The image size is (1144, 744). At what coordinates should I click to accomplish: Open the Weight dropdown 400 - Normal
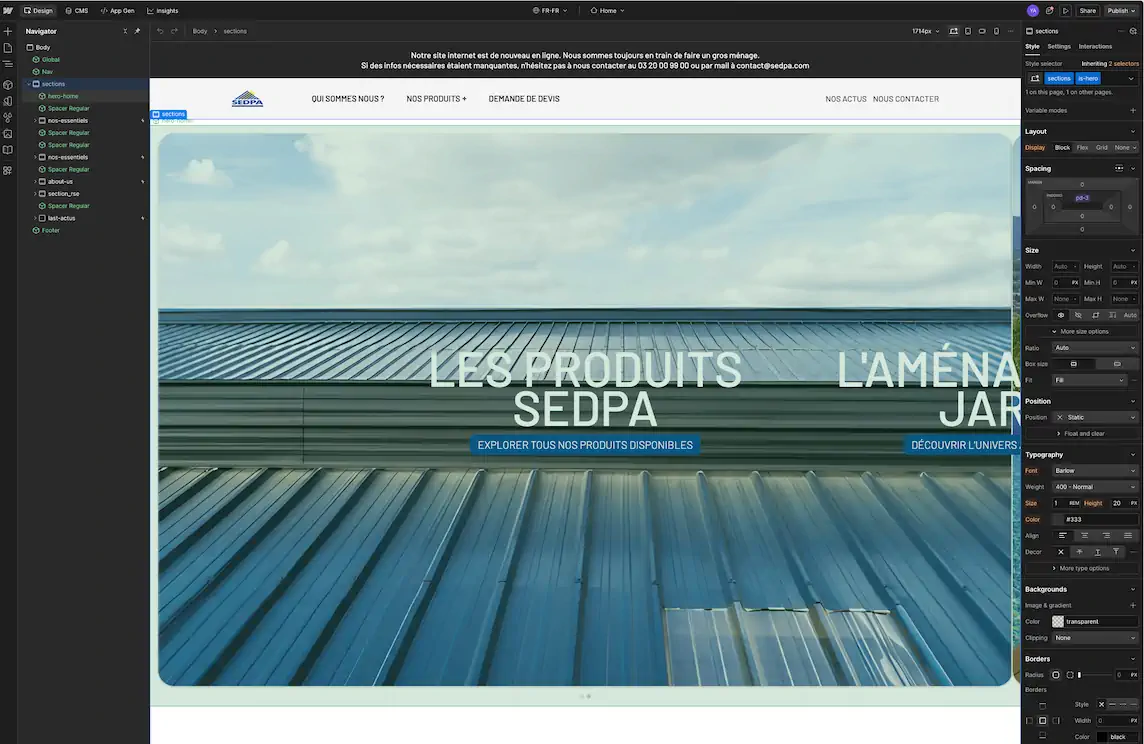pos(1094,487)
